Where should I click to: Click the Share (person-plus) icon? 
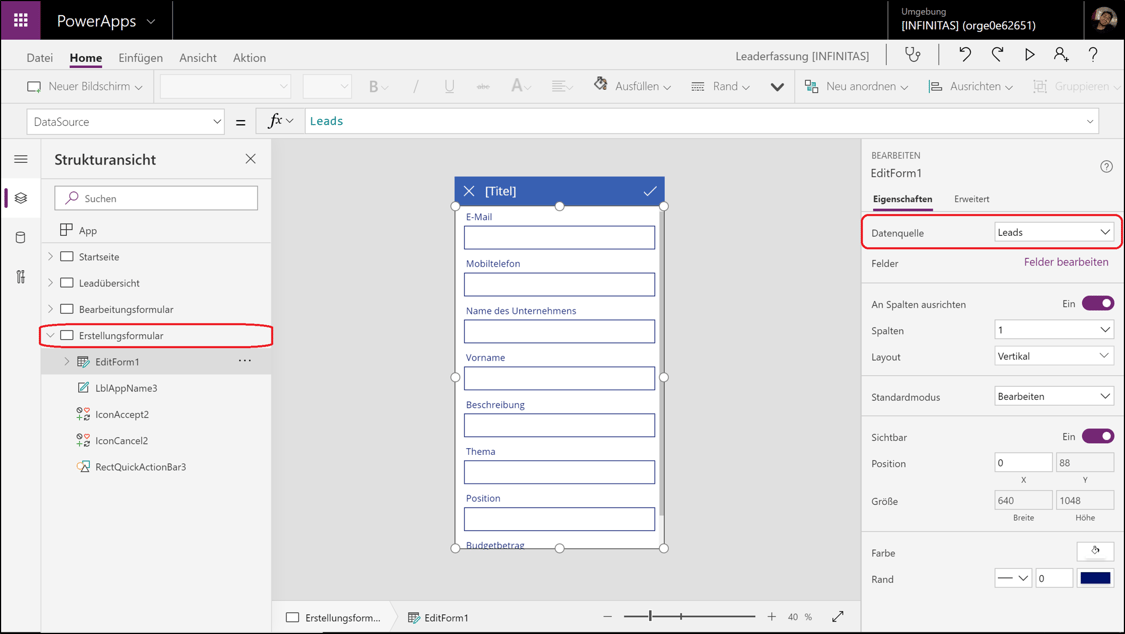pyautogui.click(x=1061, y=55)
